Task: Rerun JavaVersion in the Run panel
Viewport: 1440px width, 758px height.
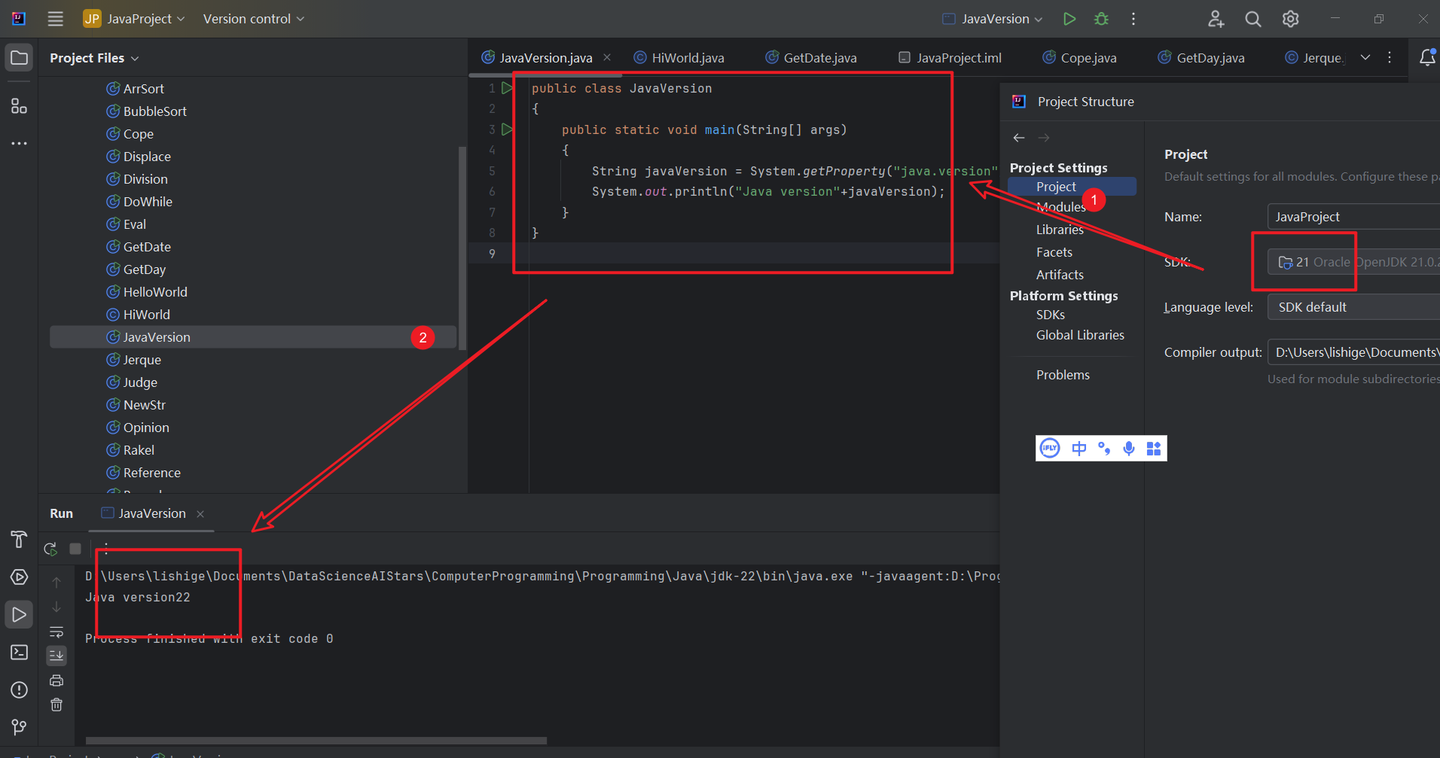Action: click(50, 549)
